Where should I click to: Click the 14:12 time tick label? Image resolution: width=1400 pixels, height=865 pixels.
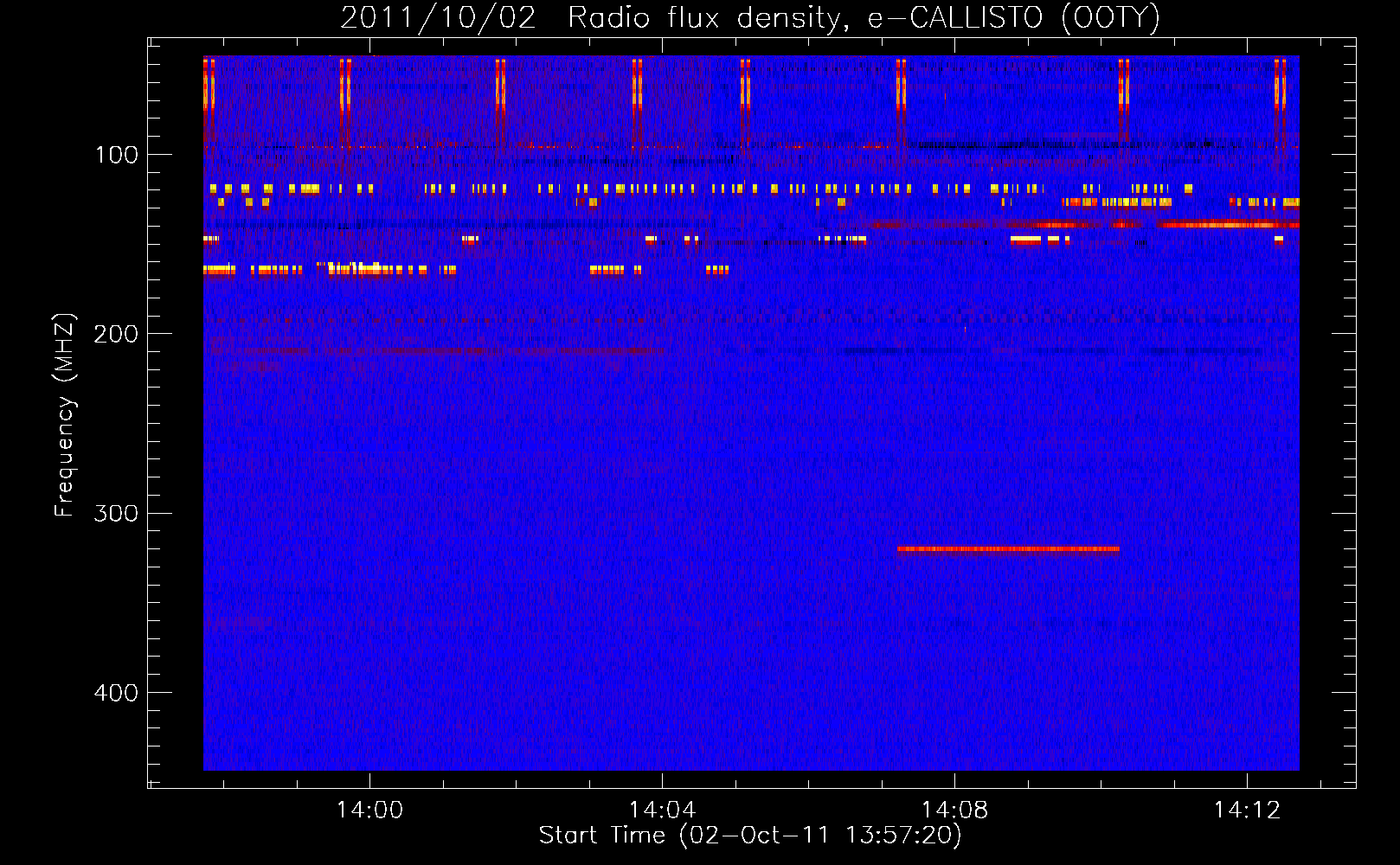(x=1247, y=811)
